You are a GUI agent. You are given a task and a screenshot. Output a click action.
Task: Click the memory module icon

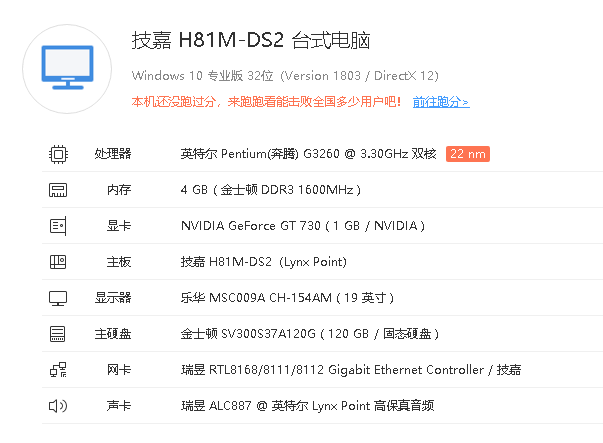[x=58, y=190]
